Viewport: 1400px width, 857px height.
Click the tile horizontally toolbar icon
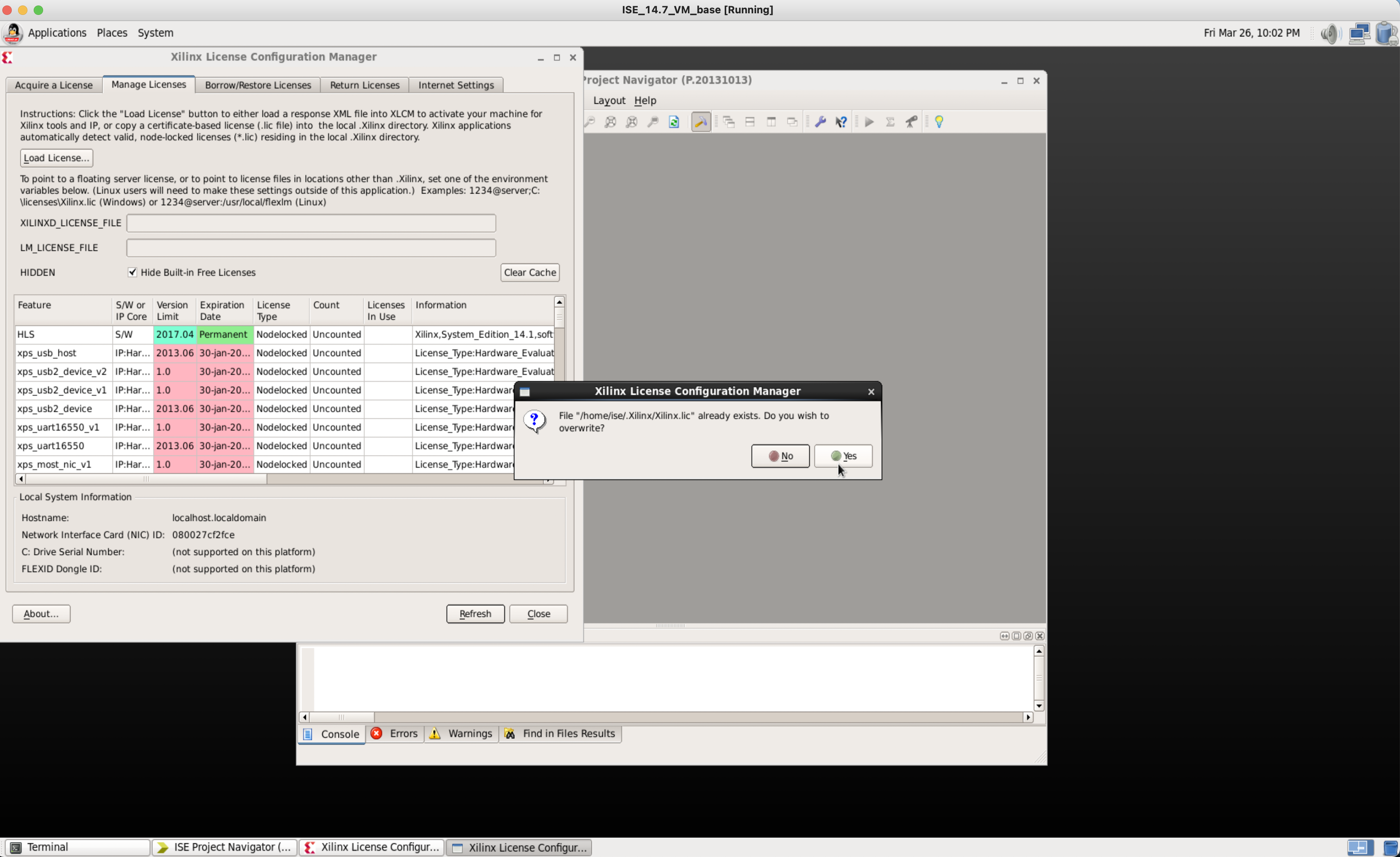tap(750, 121)
